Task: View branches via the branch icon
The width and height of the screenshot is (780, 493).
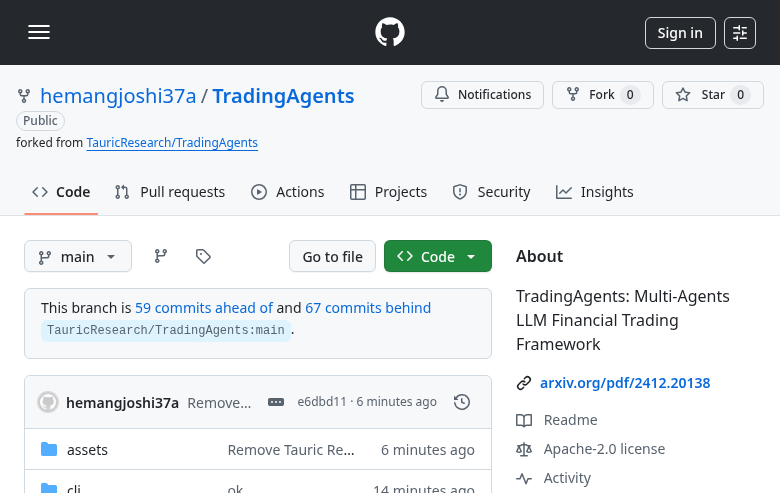Action: pos(160,256)
